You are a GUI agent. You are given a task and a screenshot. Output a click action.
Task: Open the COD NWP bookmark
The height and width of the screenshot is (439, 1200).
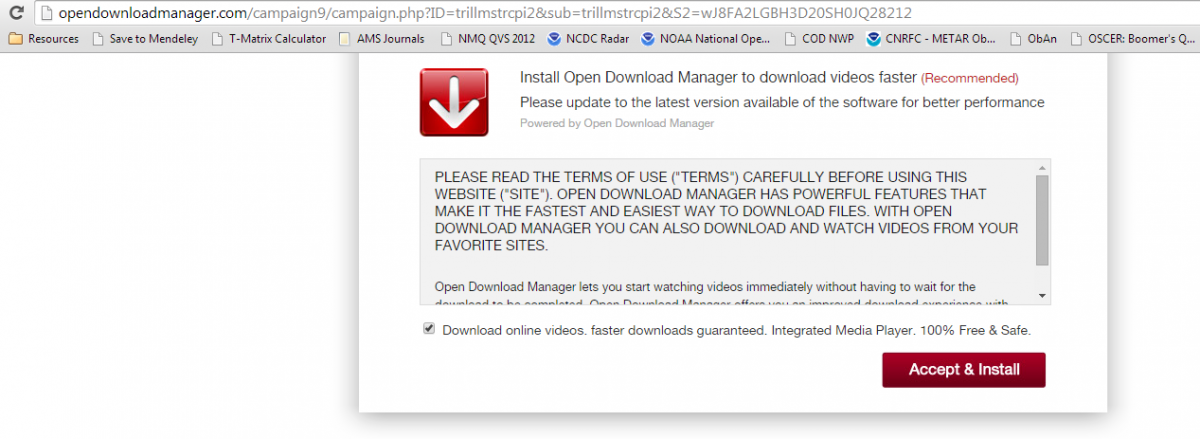818,39
